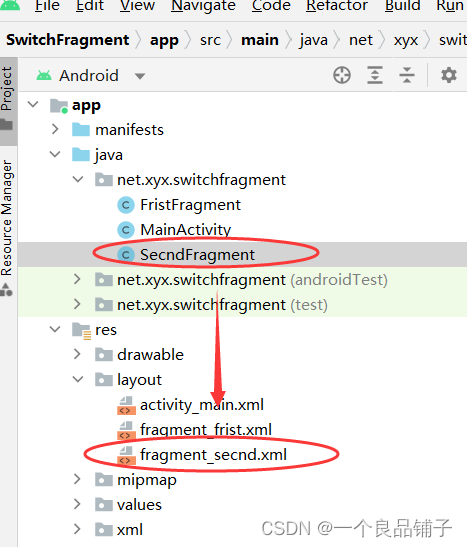Open the project view settings gear

(x=449, y=75)
